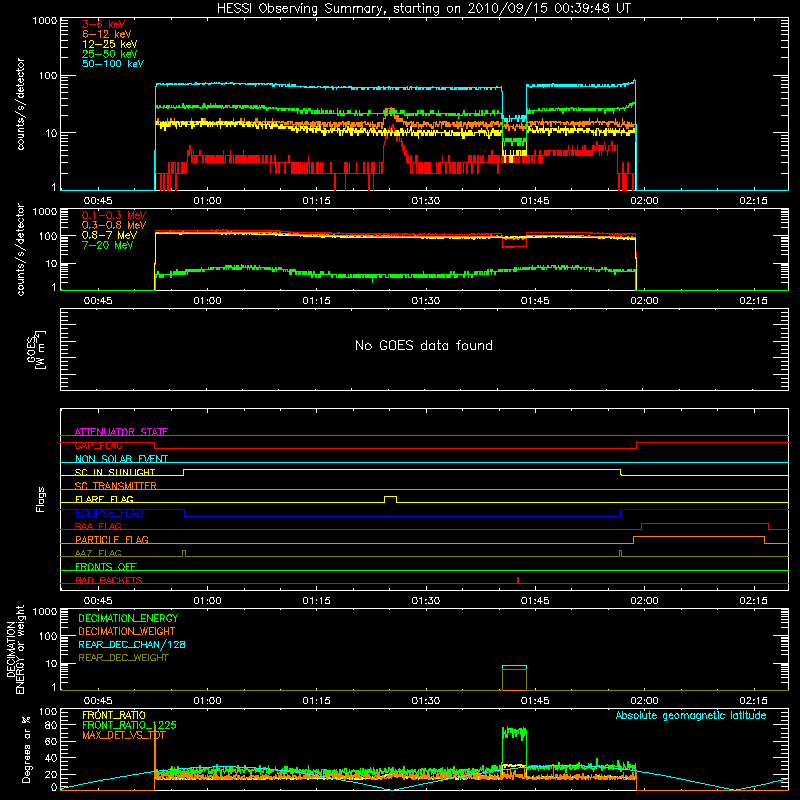Click the '01:30' tick label under the MeV panel
The image size is (800, 800).
pyautogui.click(x=426, y=301)
